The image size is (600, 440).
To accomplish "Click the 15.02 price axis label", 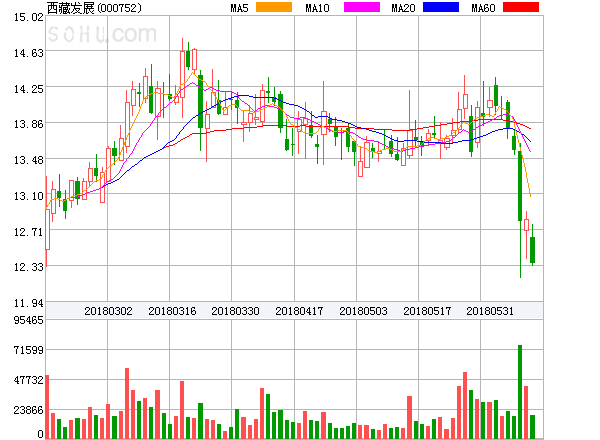I will click(x=29, y=17).
